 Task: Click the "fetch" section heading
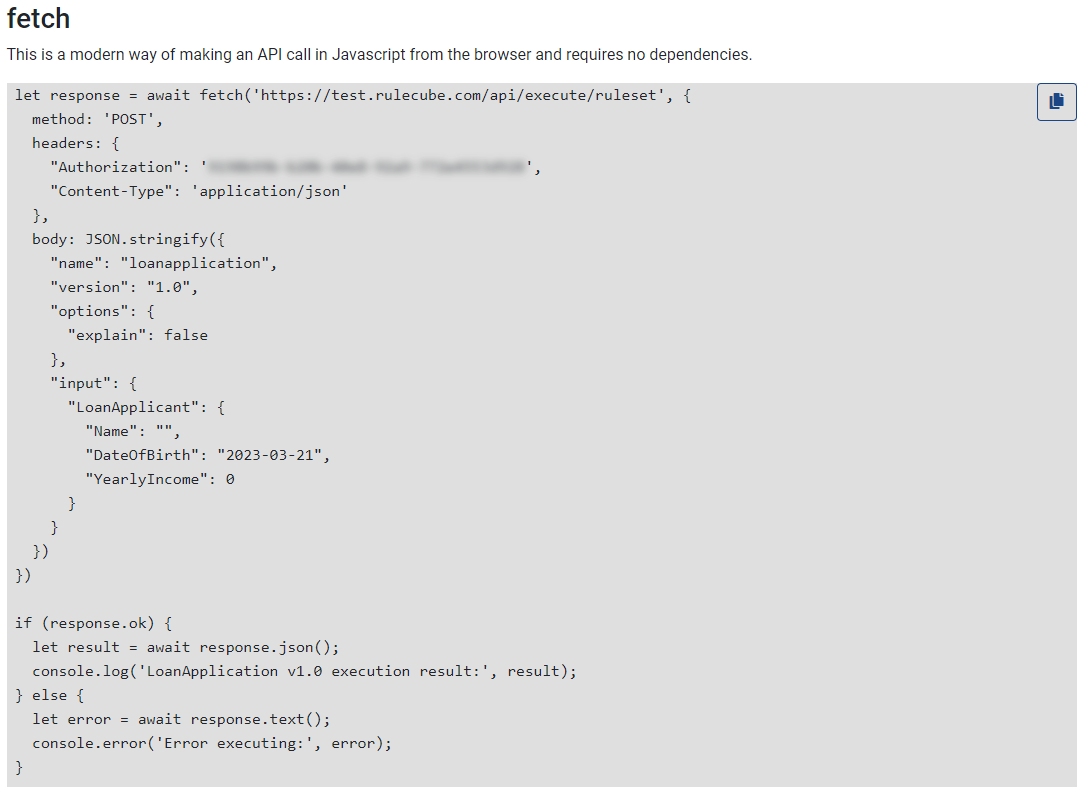39,19
